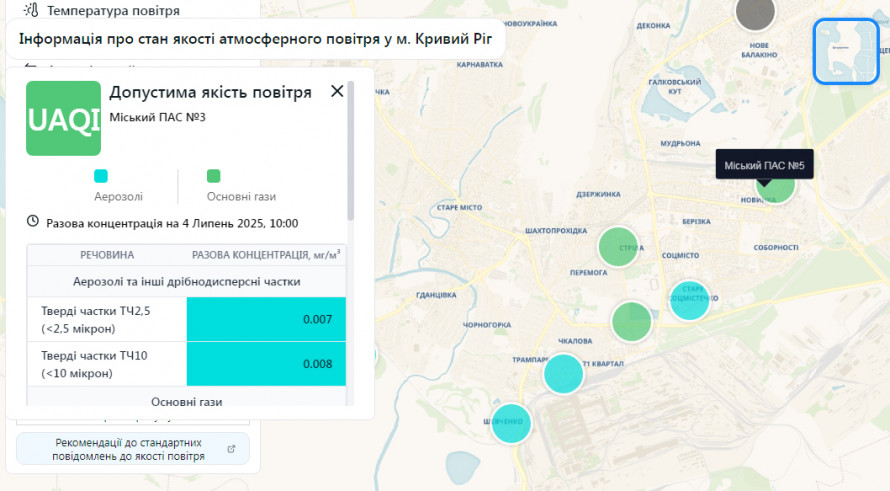
Task: Close the air quality info popup
Action: [337, 91]
